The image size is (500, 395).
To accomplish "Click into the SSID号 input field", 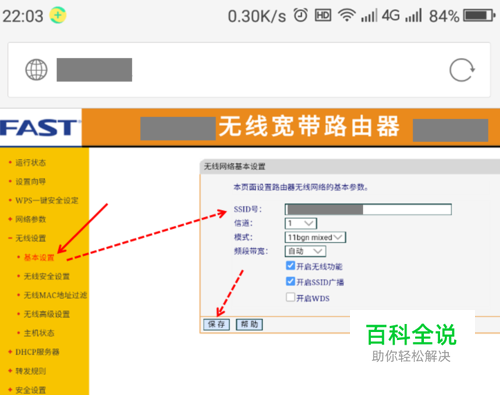I will click(x=368, y=209).
